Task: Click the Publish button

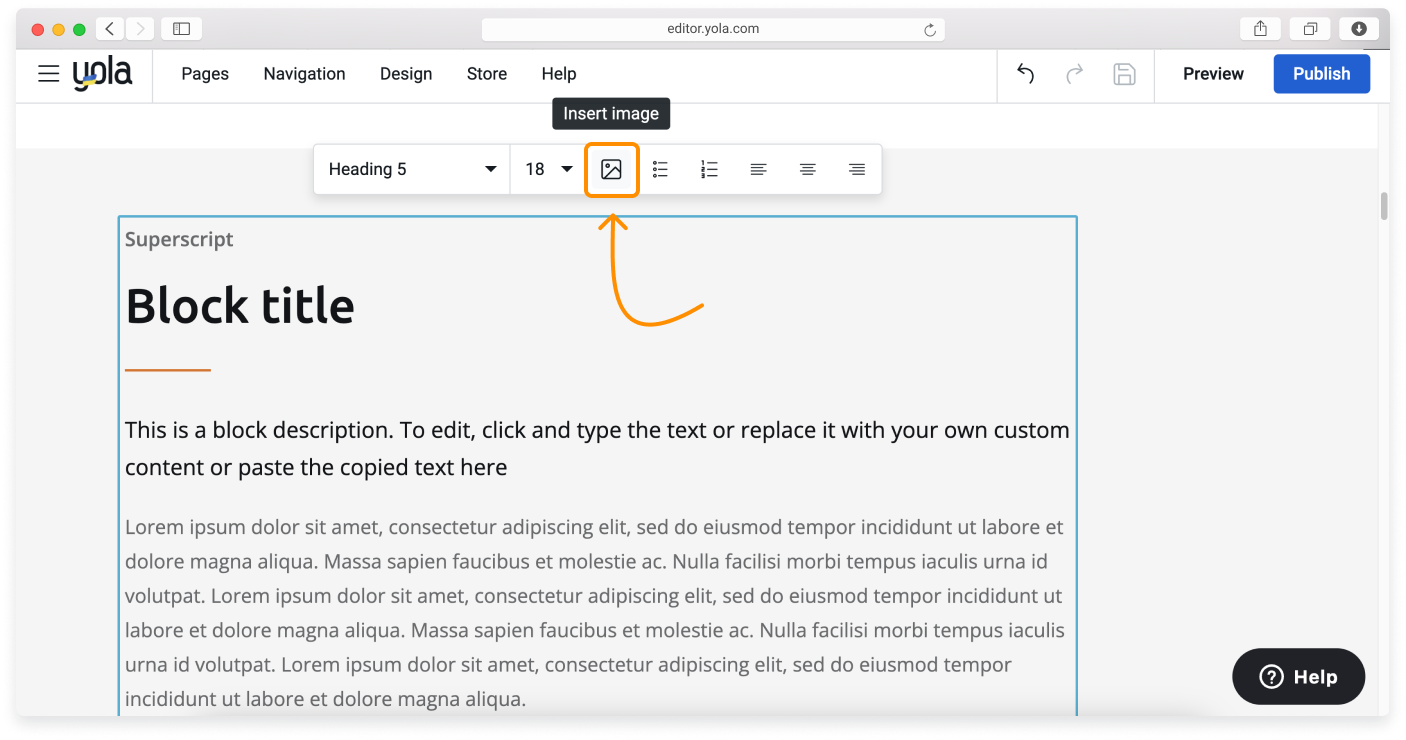Action: (x=1321, y=74)
